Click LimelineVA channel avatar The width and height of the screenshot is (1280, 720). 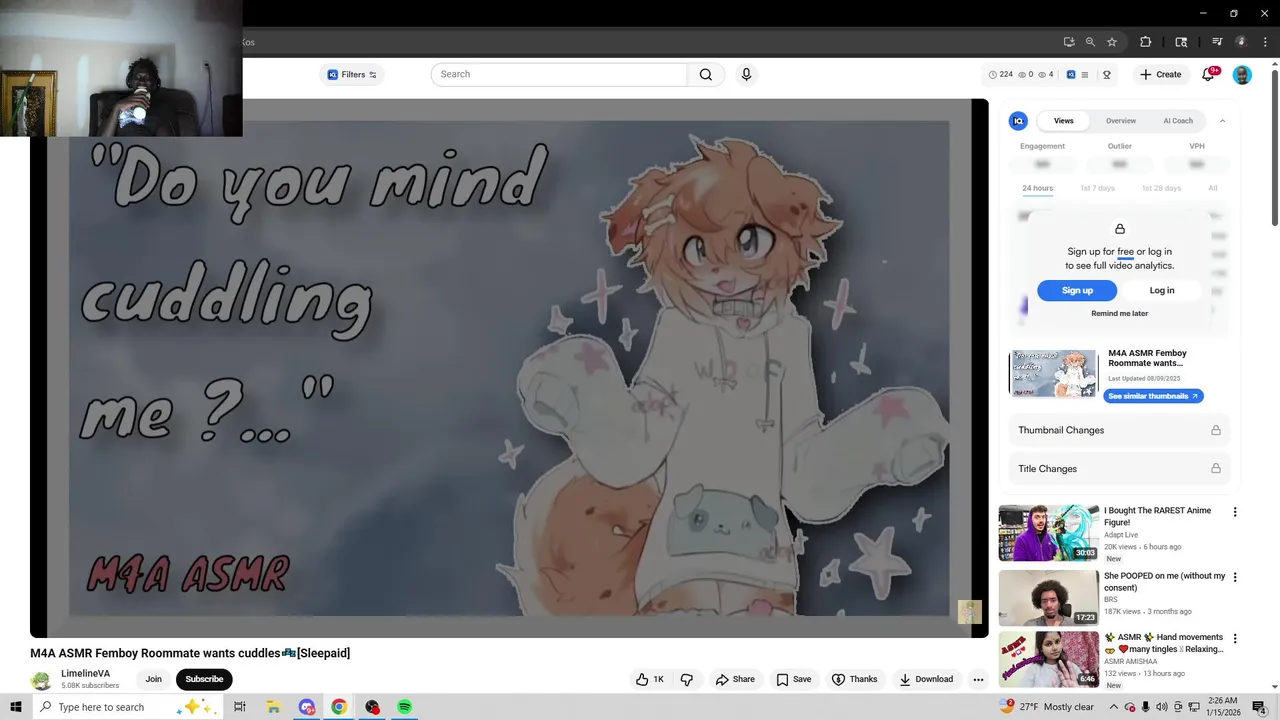[41, 680]
